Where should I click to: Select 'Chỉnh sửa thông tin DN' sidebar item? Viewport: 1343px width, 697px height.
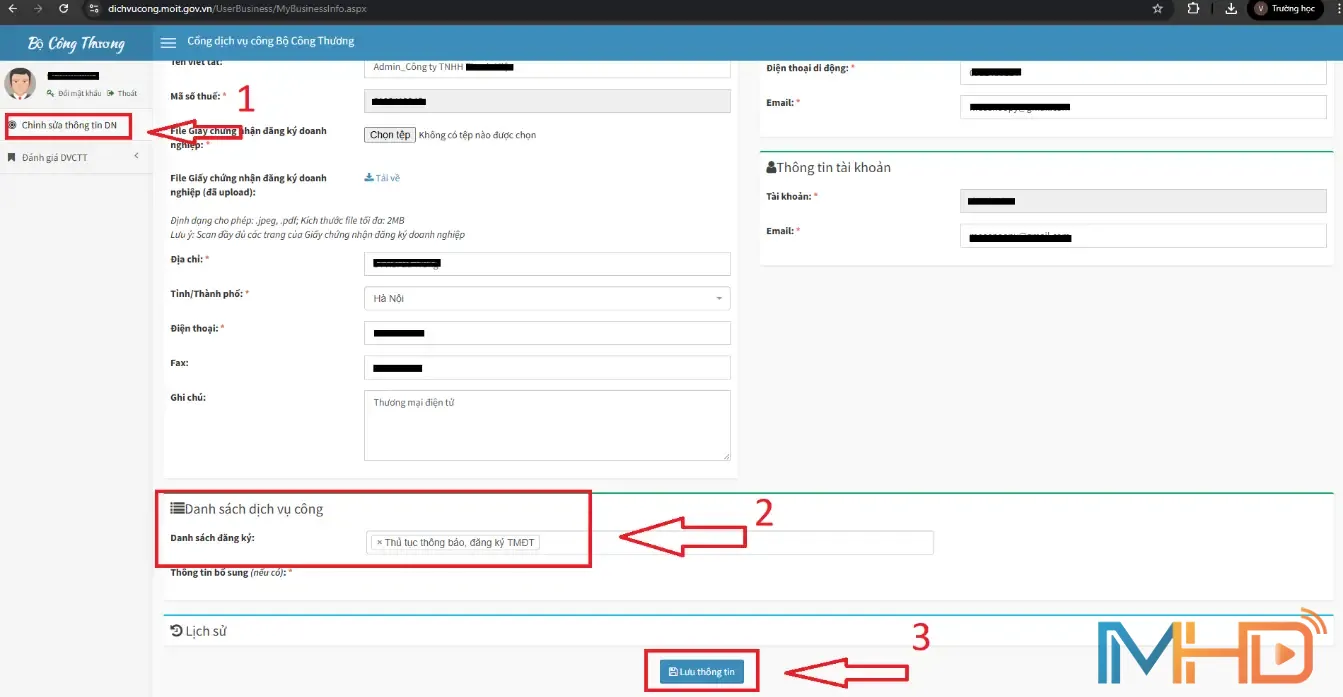click(x=69, y=125)
